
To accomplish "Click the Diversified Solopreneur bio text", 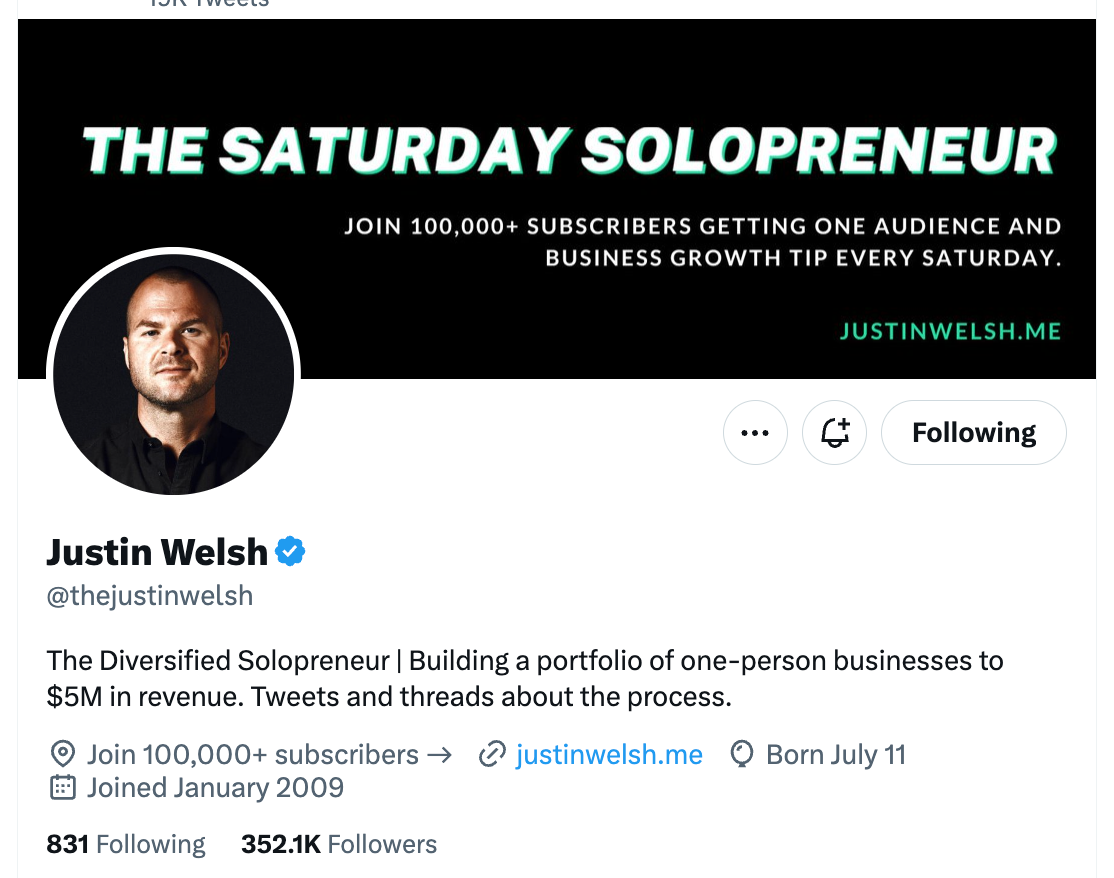I will tap(525, 678).
